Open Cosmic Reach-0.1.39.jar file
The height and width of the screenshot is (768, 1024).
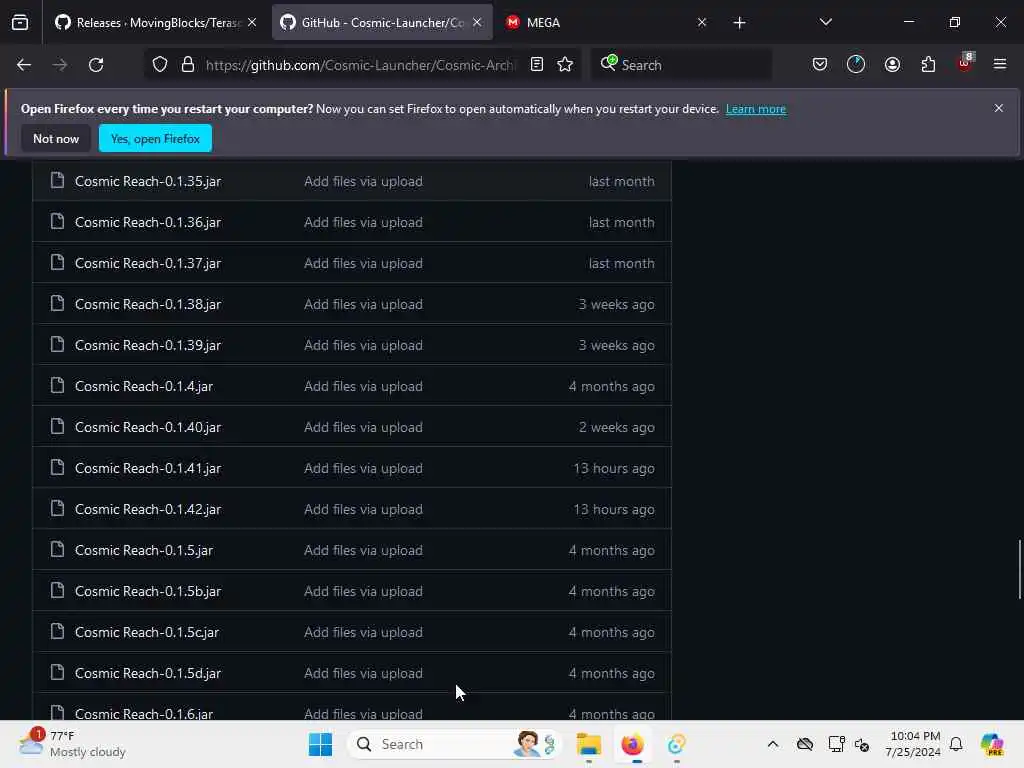tap(148, 345)
